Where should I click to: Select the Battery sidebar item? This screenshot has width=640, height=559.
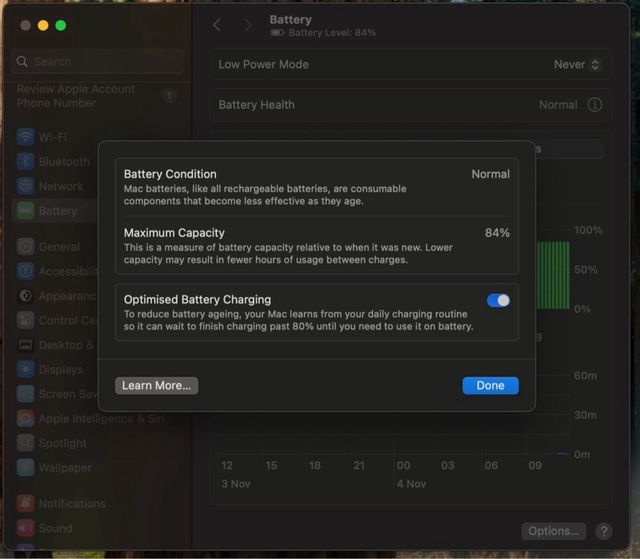pyautogui.click(x=55, y=211)
